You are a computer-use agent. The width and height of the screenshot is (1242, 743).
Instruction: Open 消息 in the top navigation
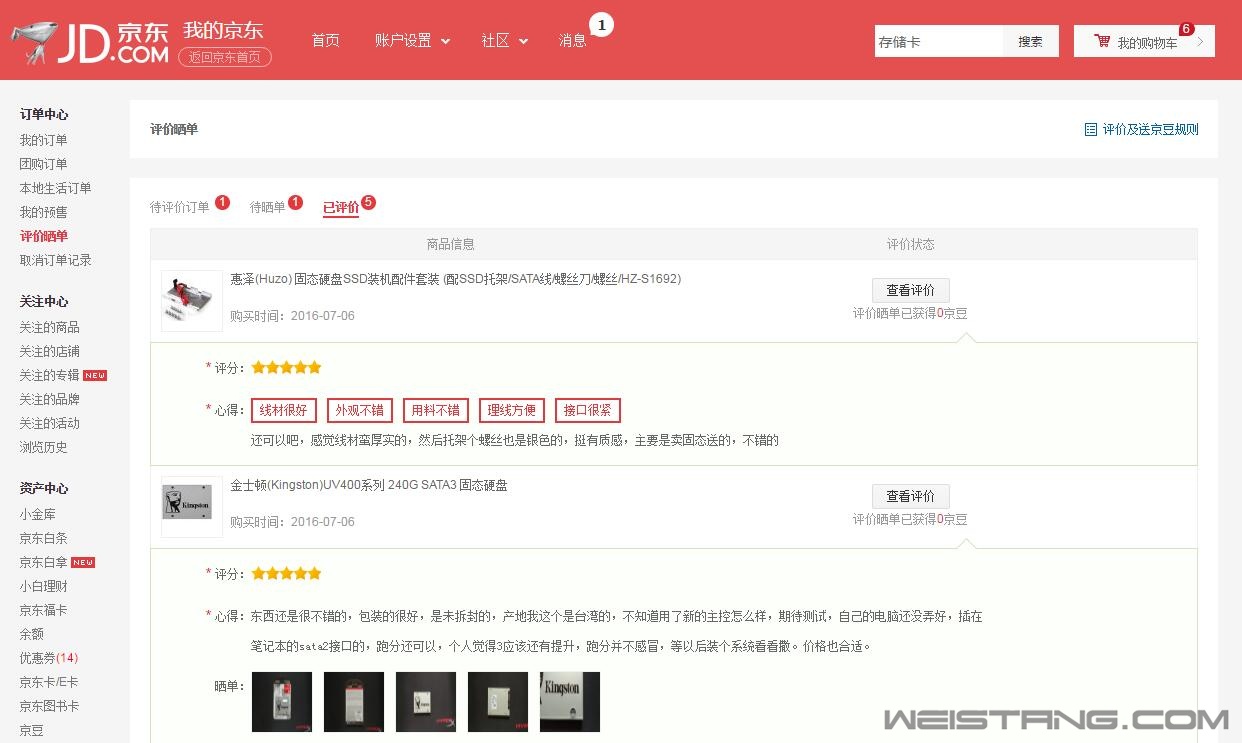click(x=572, y=40)
